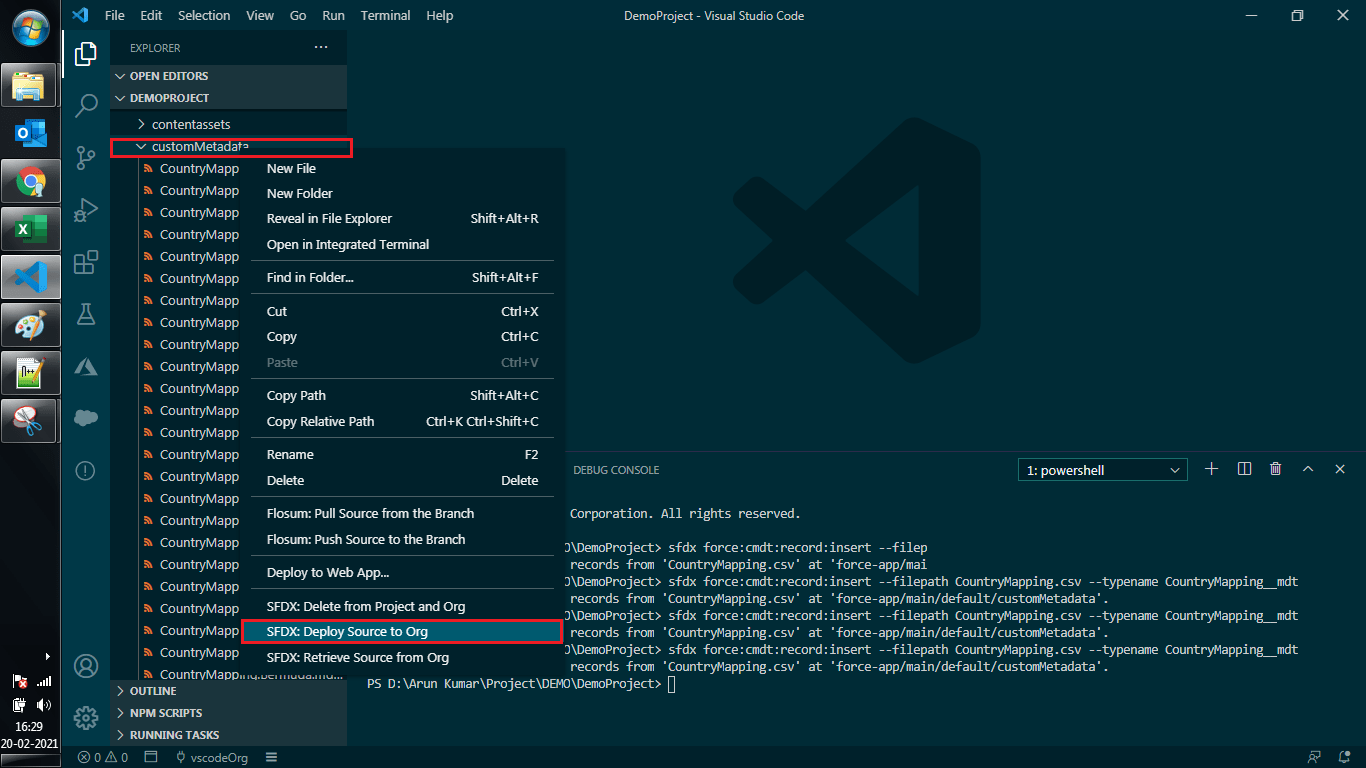Split the terminal pane

(1244, 469)
